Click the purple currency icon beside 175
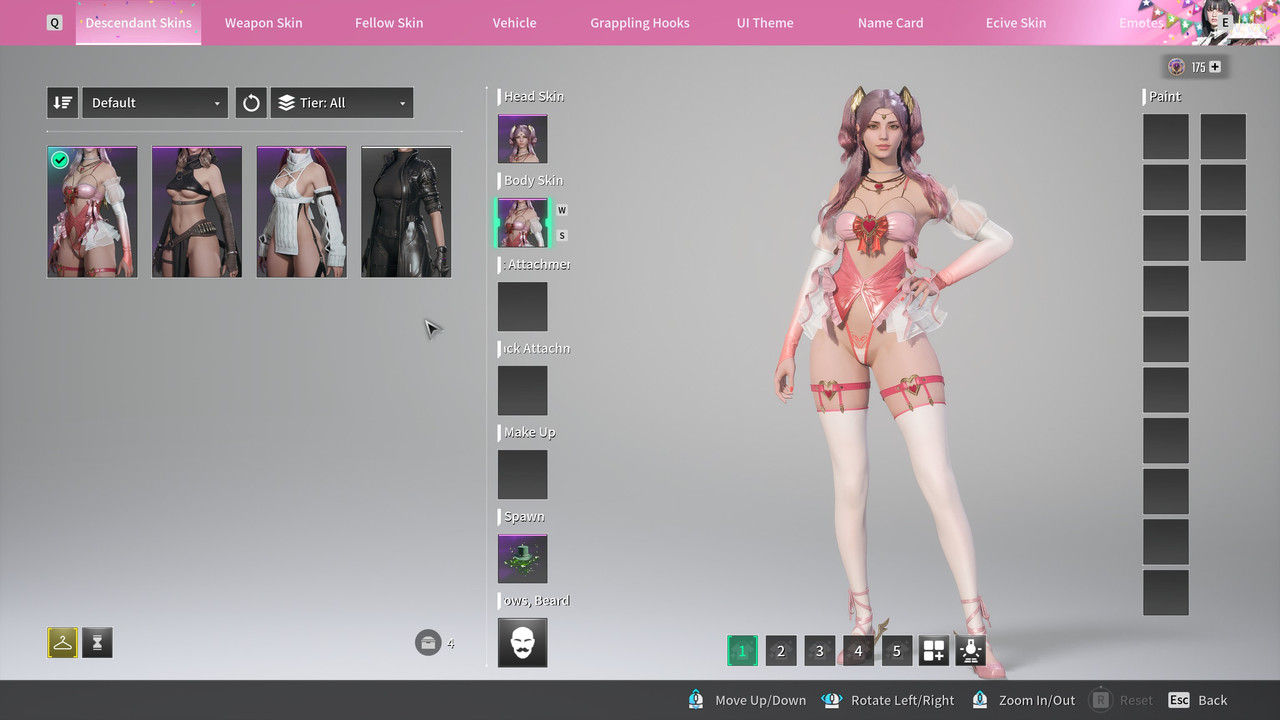1280x720 pixels. coord(1177,67)
